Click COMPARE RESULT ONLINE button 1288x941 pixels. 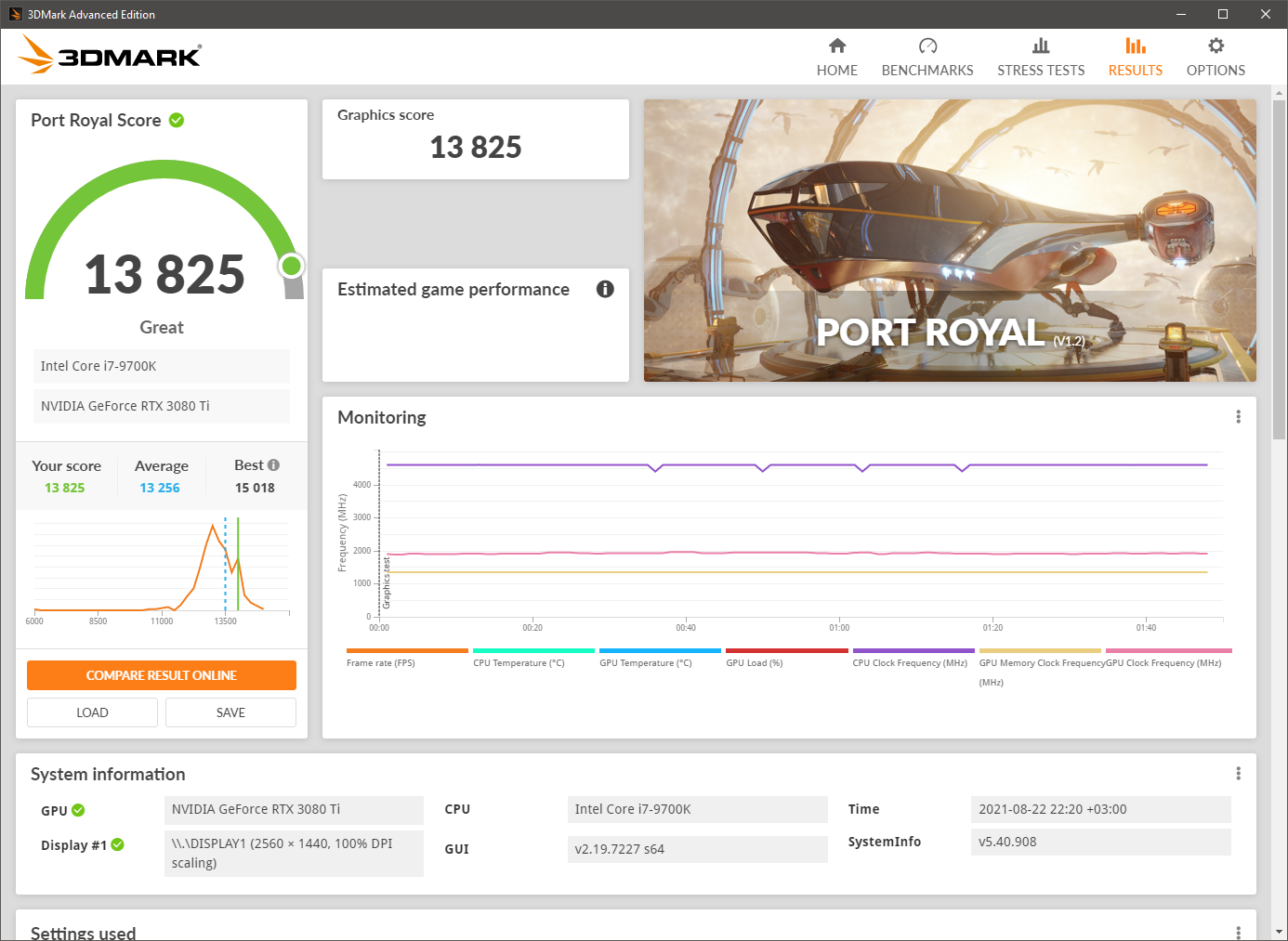pos(162,675)
